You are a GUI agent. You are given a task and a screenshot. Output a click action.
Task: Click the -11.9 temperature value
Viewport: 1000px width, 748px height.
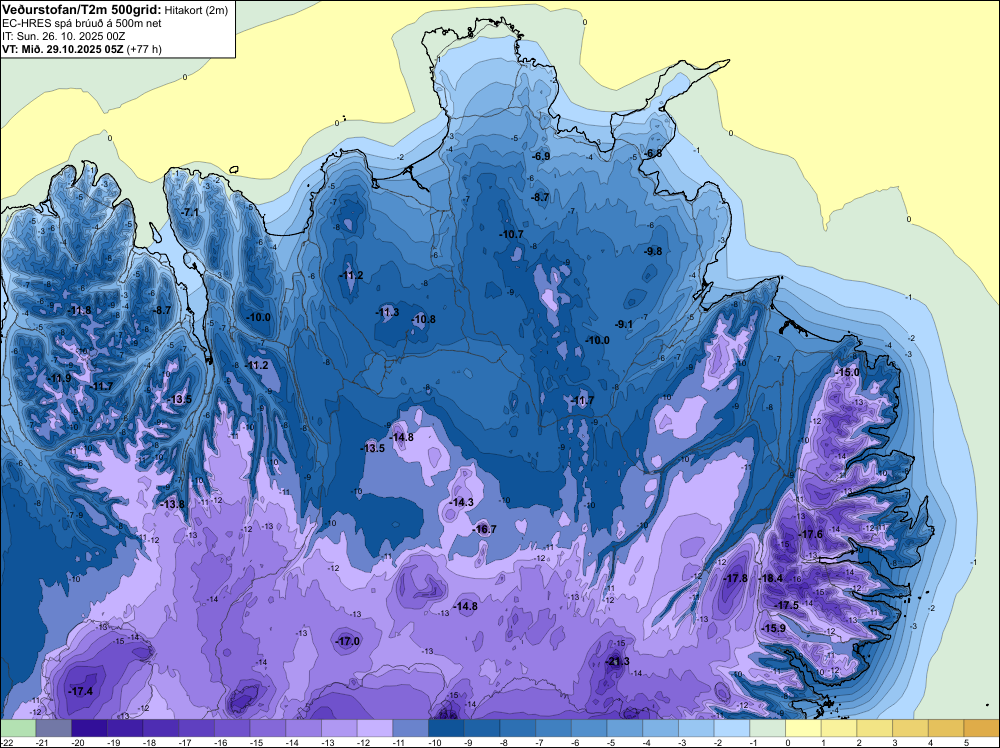point(59,378)
